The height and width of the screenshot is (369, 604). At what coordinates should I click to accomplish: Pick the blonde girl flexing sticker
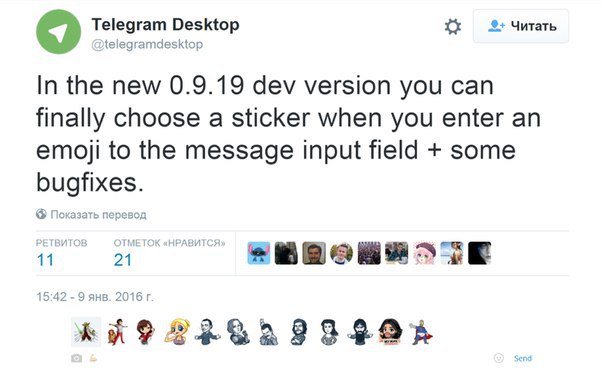(177, 332)
